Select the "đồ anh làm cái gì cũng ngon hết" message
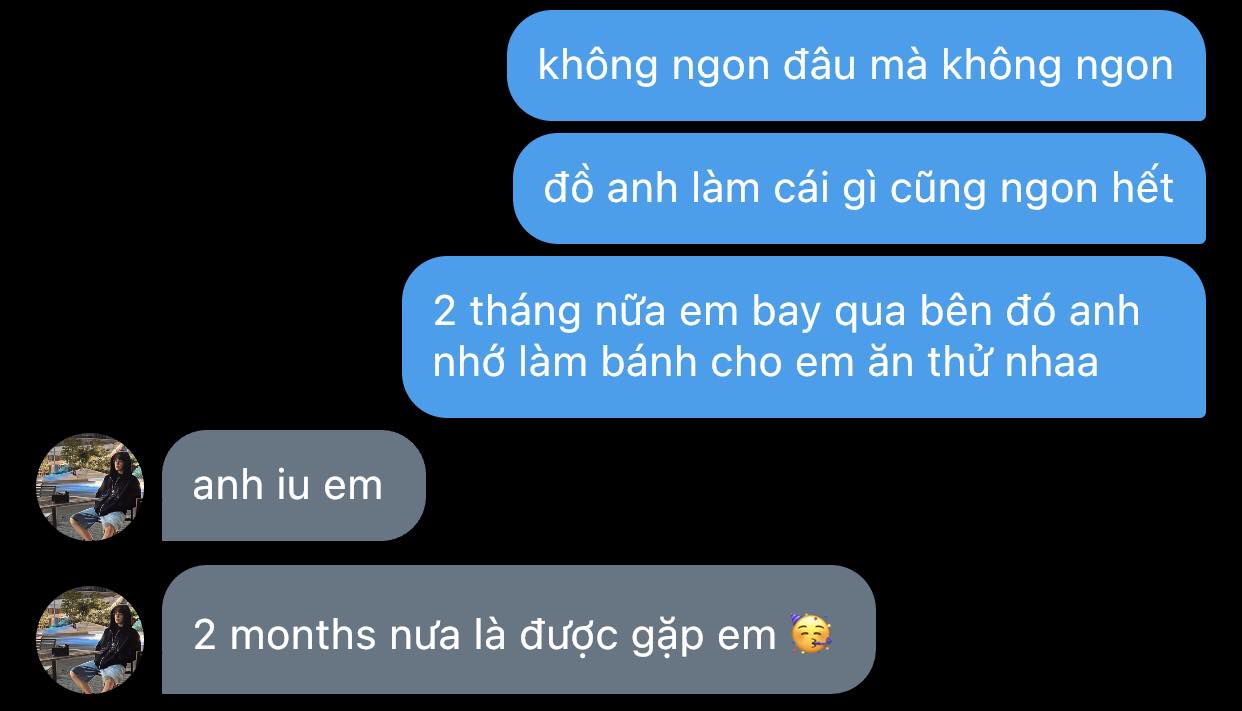Screen dimensions: 1242x711 click(859, 188)
